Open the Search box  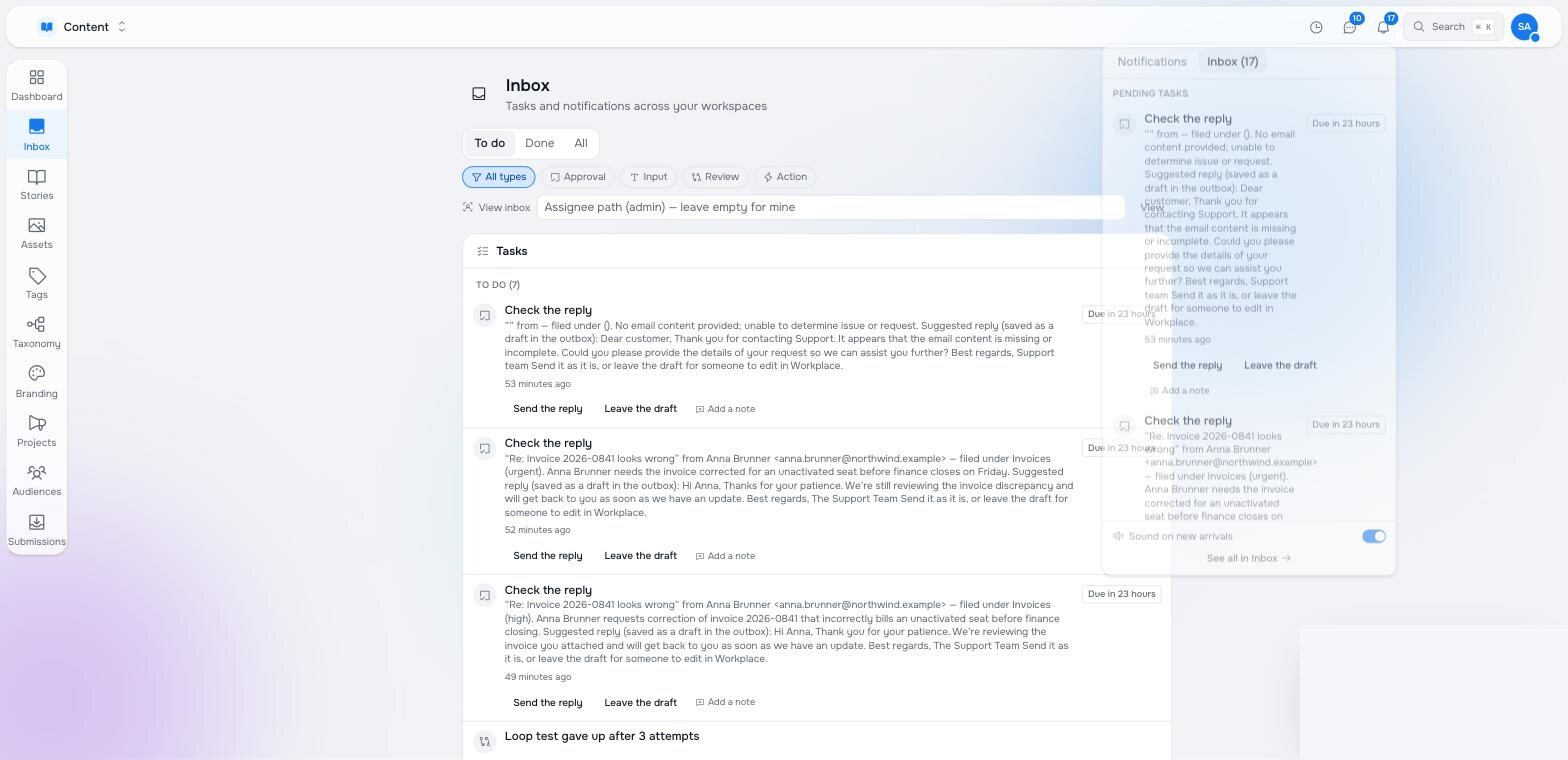(1453, 27)
